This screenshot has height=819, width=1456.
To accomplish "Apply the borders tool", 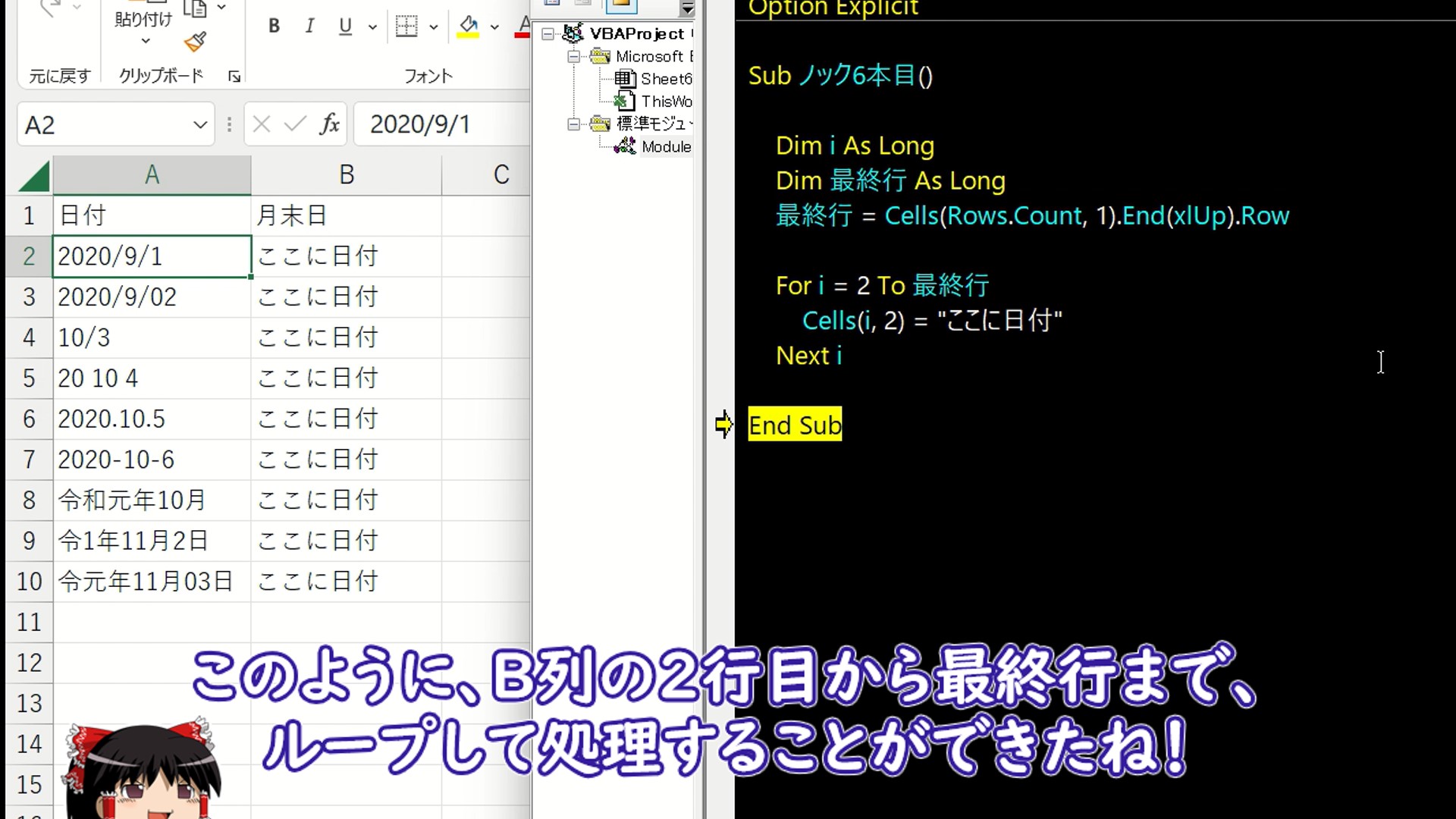I will tap(406, 27).
